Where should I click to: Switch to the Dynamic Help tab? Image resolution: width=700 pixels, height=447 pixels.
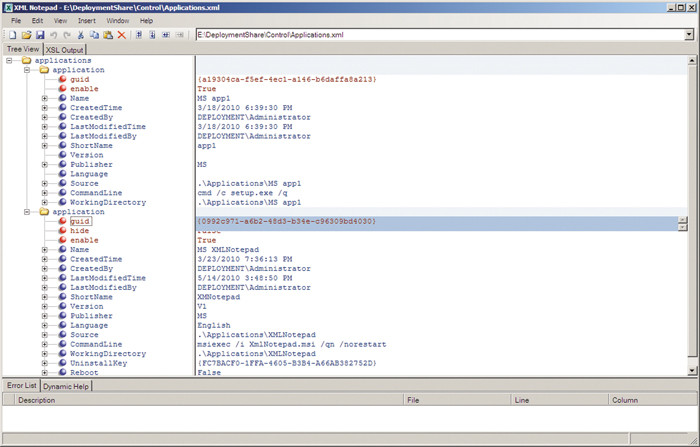(x=67, y=385)
